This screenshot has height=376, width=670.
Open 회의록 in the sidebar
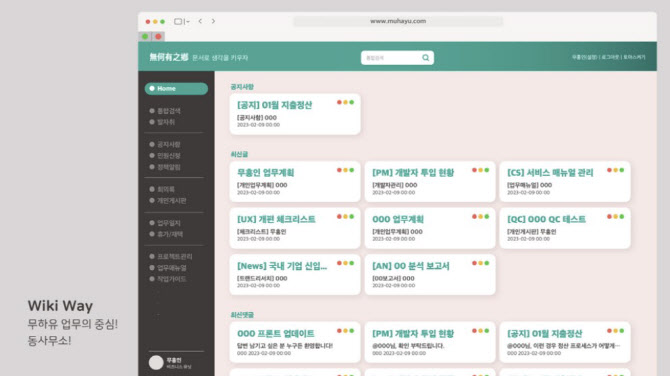166,189
